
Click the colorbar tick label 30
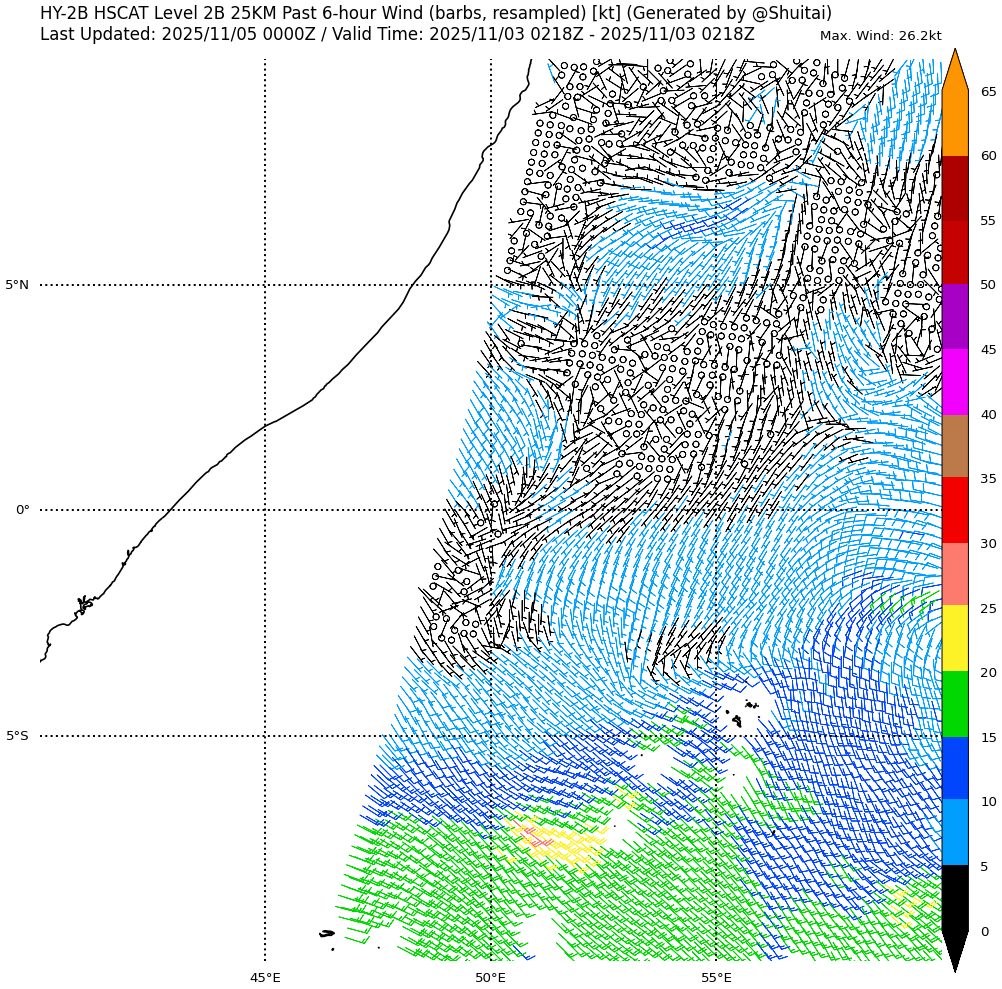pos(988,544)
